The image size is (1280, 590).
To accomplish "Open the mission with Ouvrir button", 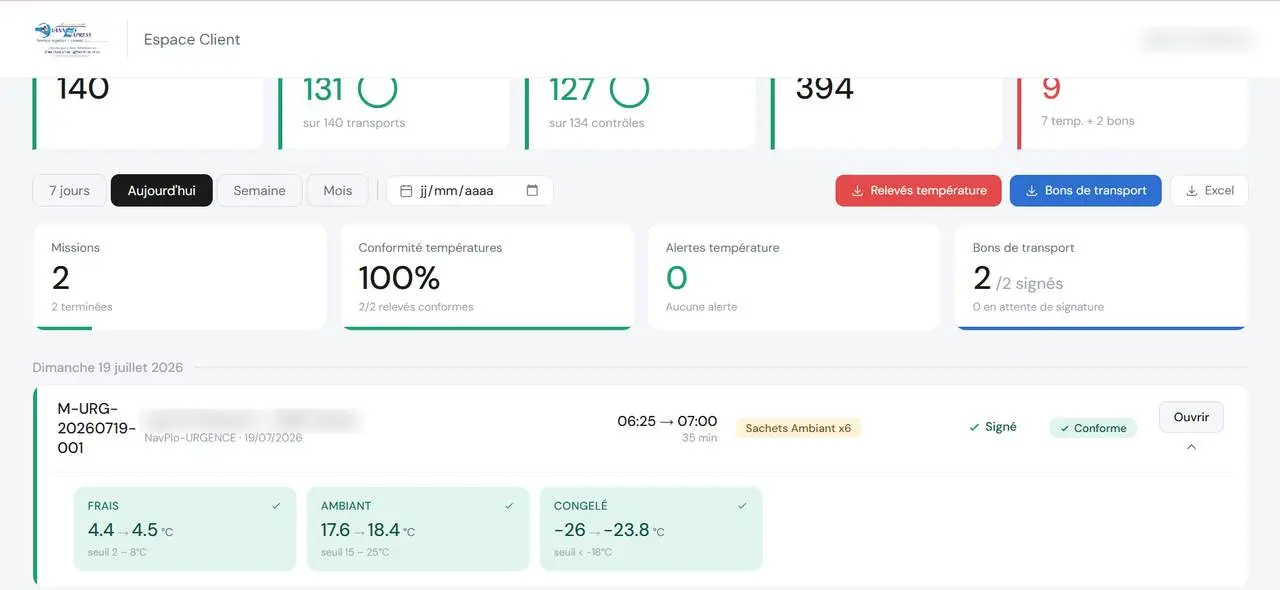I will [1191, 417].
